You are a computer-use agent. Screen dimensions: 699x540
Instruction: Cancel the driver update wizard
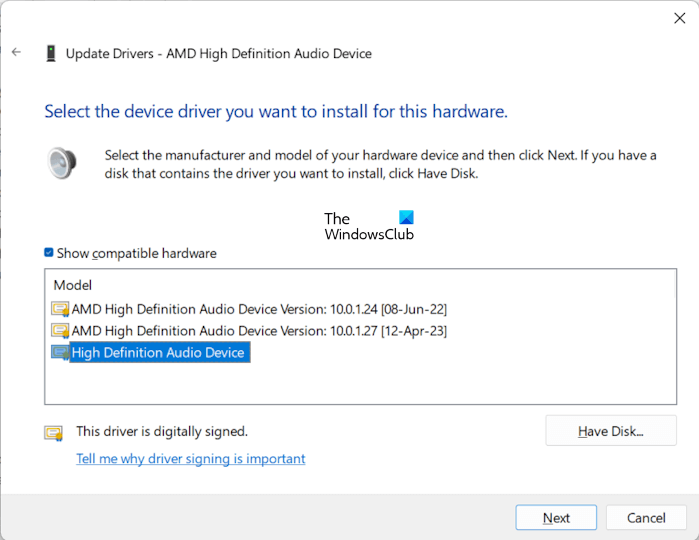646,518
